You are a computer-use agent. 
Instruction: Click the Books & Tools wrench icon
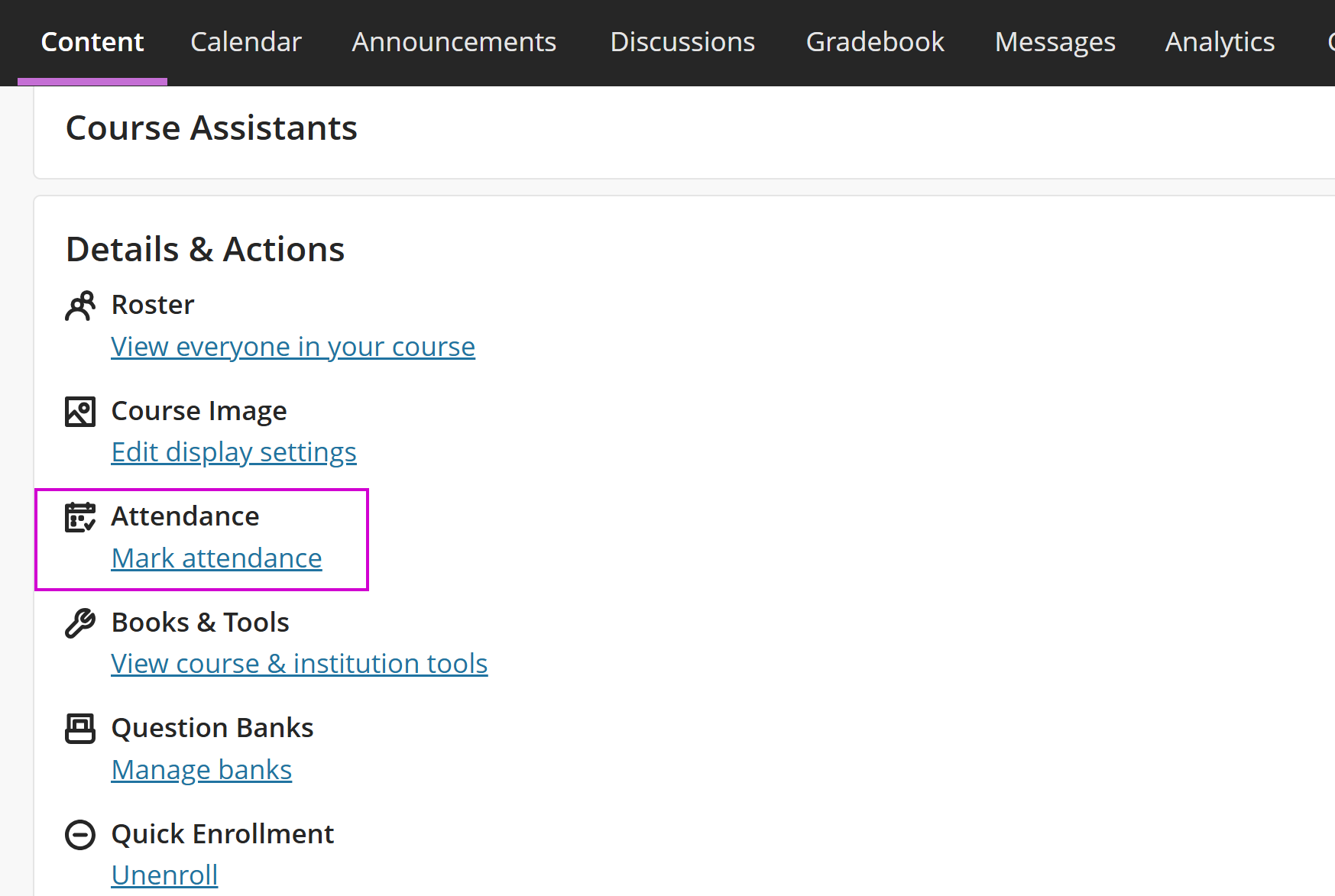80,623
